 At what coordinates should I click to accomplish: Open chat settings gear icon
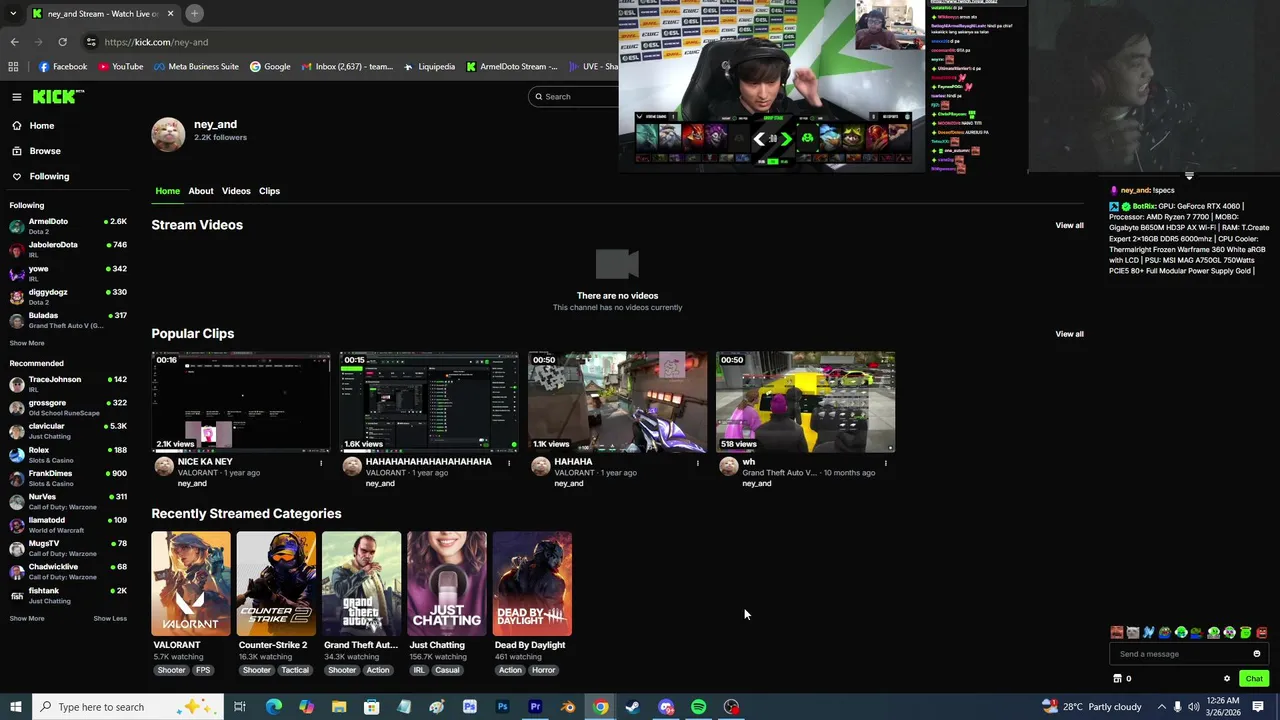(x=1227, y=679)
